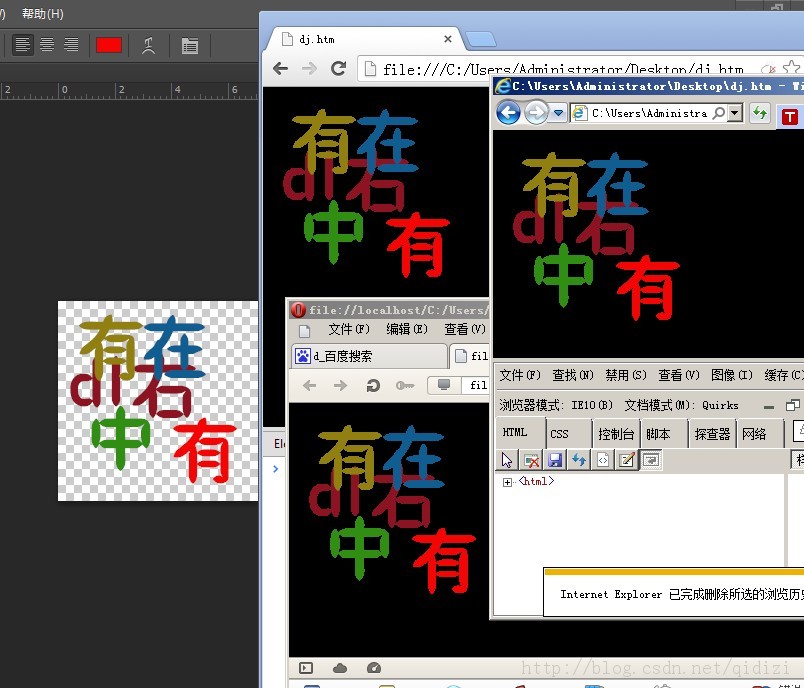Switch to the 探查器 tab in developer tools
Screen dimensions: 804x688
pos(712,434)
